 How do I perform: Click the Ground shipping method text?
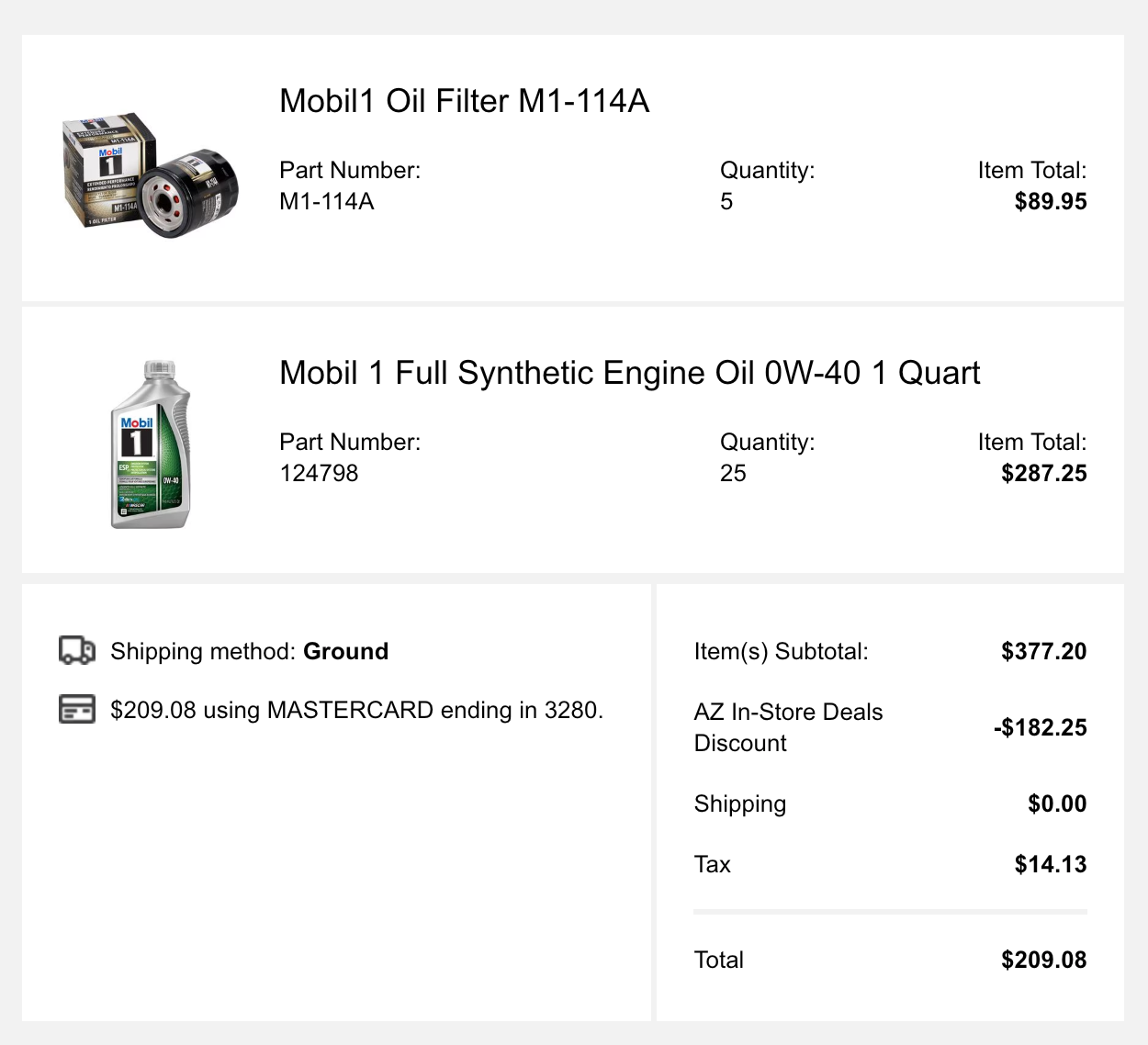(x=345, y=652)
